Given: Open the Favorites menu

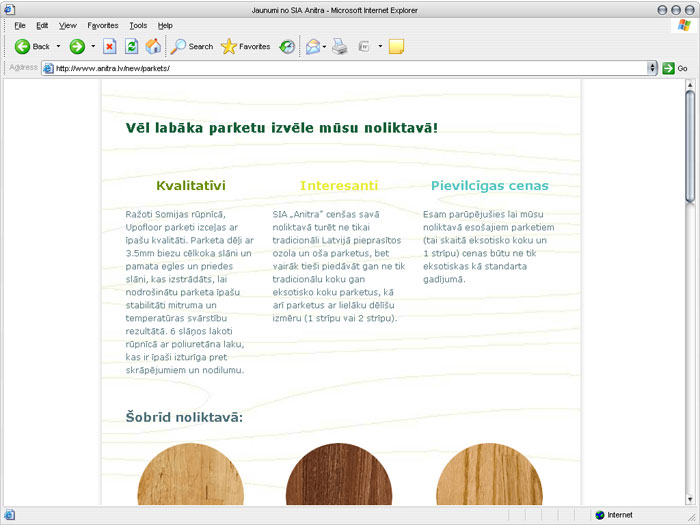Looking at the screenshot, I should coord(103,25).
